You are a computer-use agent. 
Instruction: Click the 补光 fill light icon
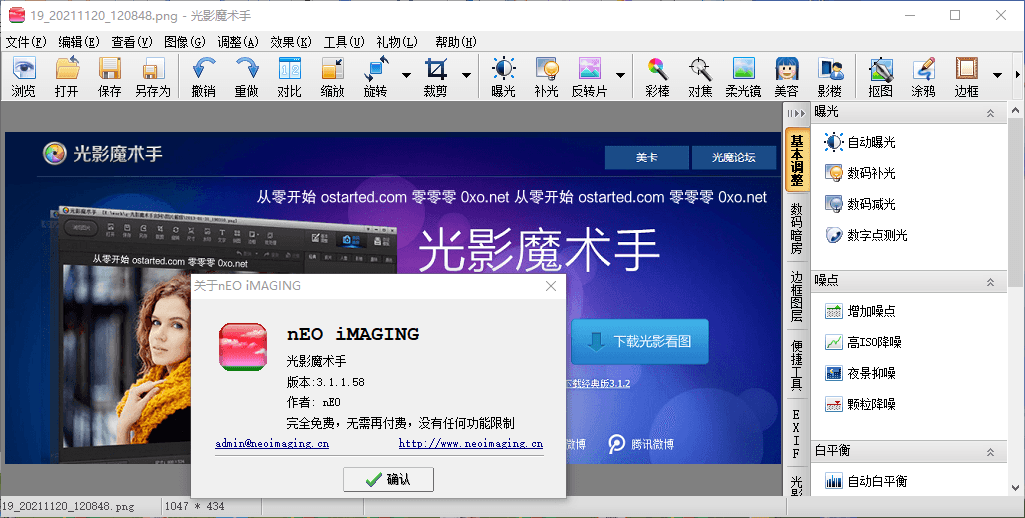546,77
